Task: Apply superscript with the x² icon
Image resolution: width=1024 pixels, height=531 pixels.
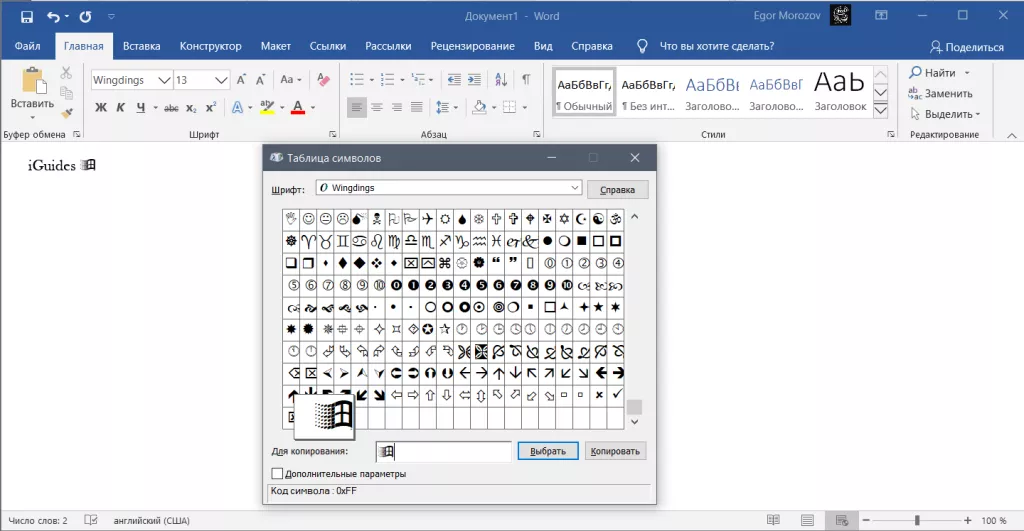Action: (211, 108)
